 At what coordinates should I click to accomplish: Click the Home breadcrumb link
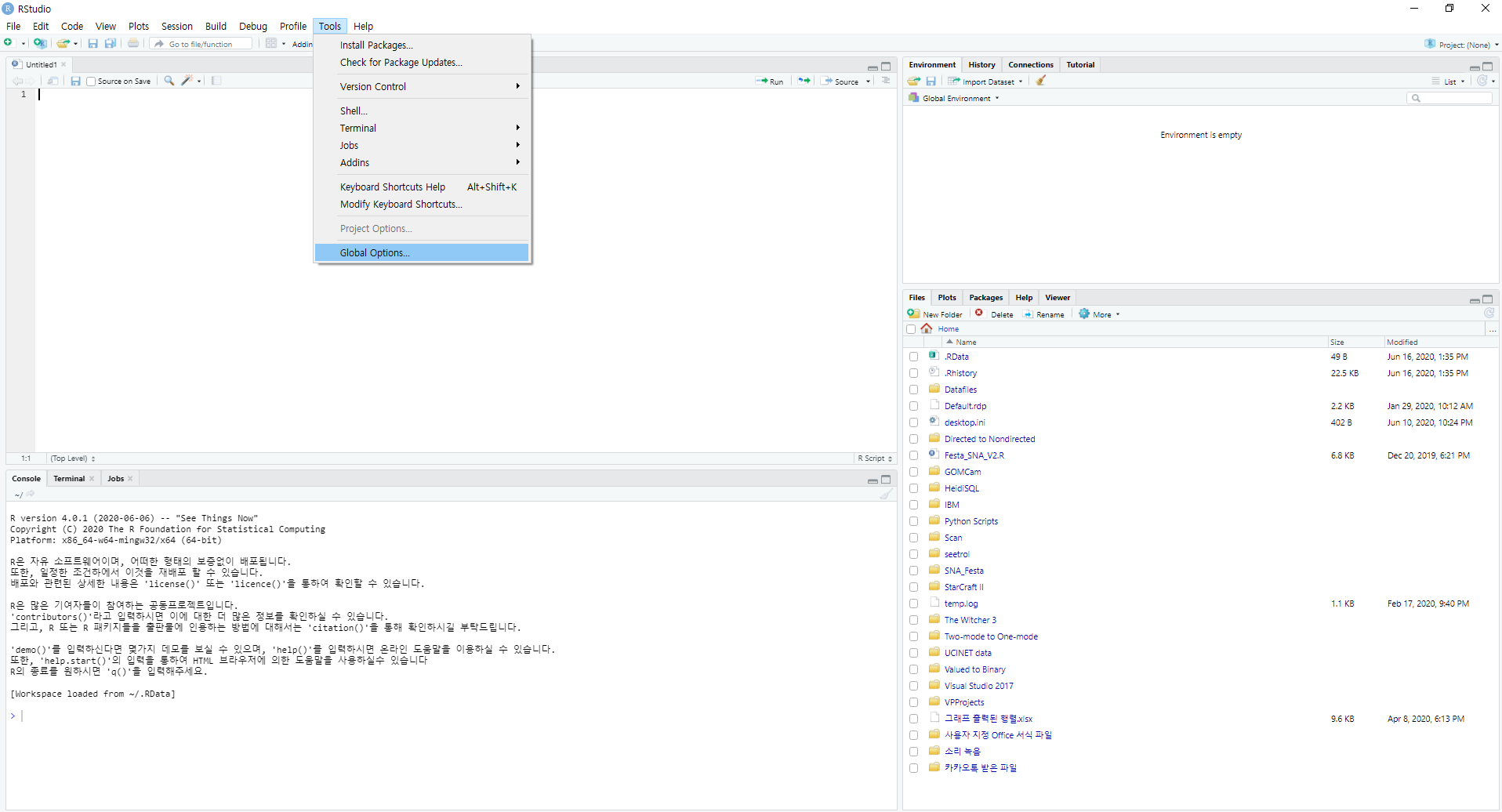pos(948,329)
